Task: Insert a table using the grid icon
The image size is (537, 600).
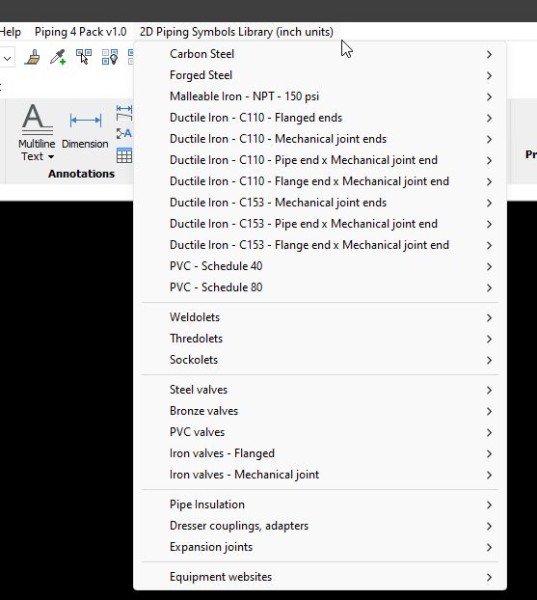Action: [x=124, y=155]
